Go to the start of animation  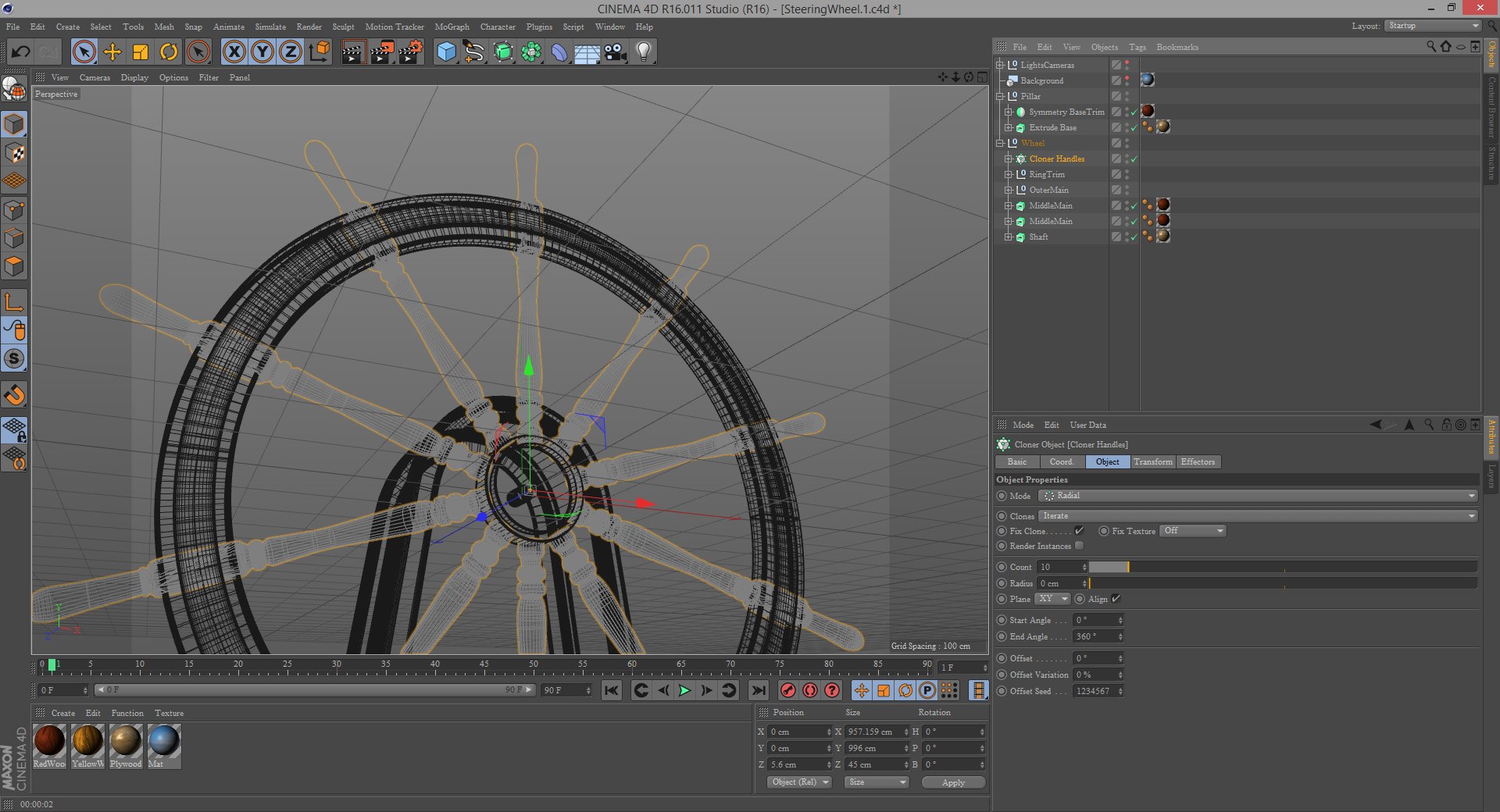click(612, 690)
